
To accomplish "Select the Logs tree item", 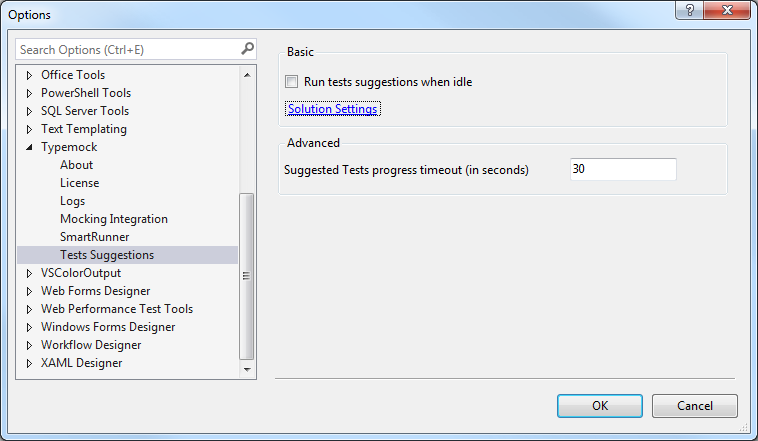I will point(72,201).
